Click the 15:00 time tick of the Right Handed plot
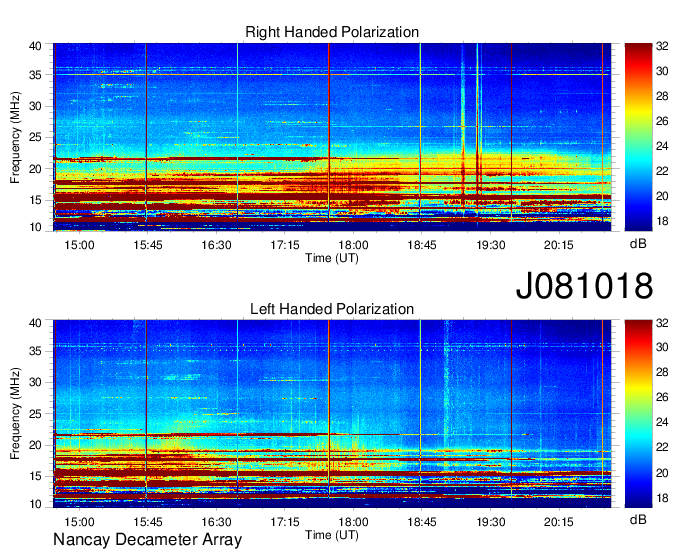The height and width of the screenshot is (552, 680). point(79,245)
